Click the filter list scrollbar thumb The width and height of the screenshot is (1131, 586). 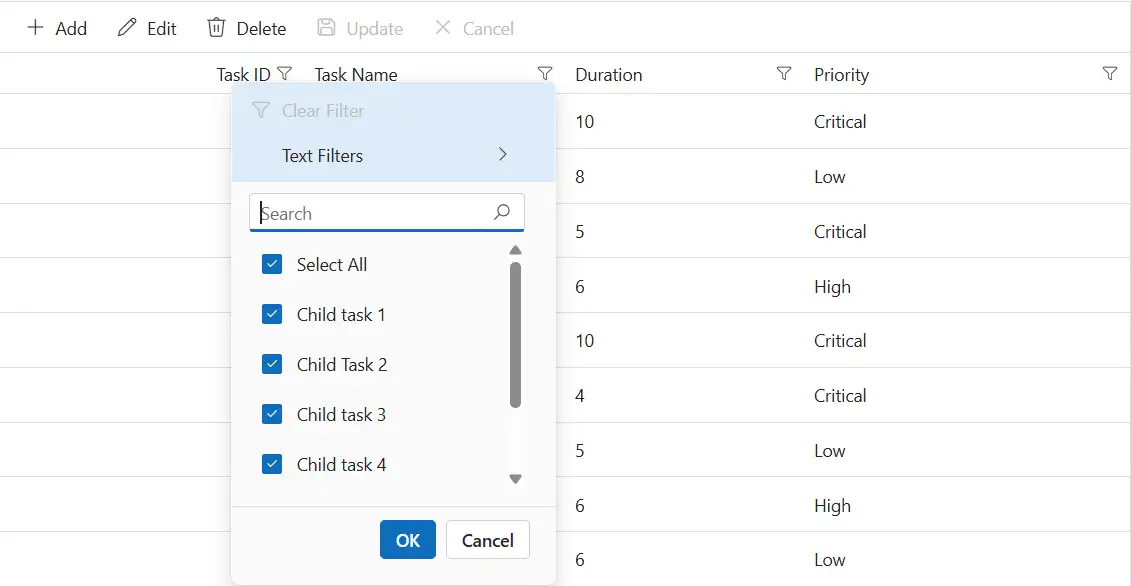(x=515, y=335)
